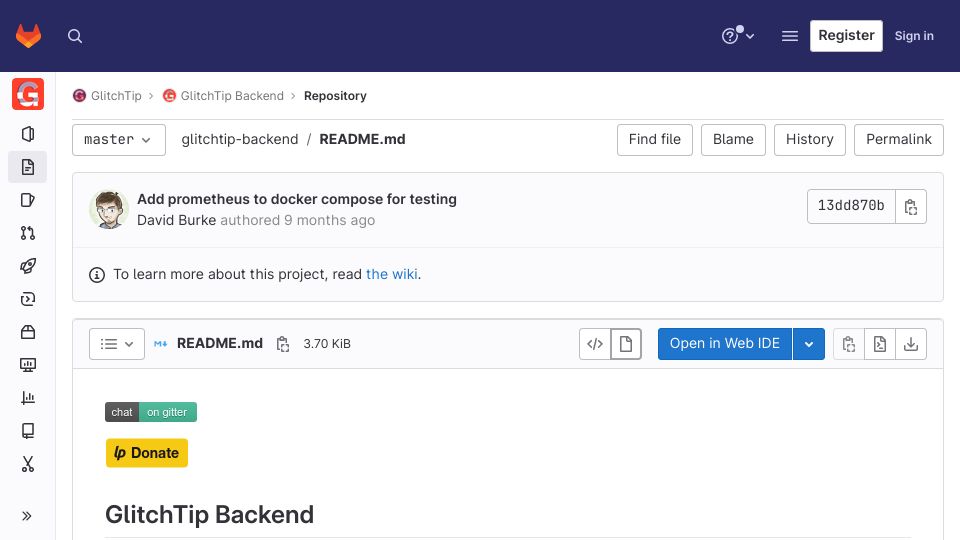
Task: Open Merge requests in the sidebar
Action: 28,233
